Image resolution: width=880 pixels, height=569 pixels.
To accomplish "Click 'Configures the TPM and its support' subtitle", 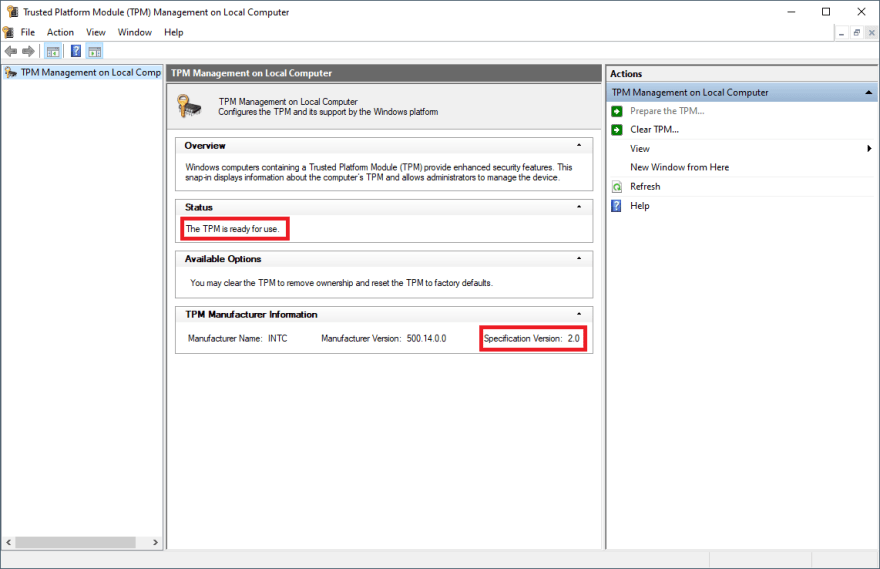I will pyautogui.click(x=328, y=112).
